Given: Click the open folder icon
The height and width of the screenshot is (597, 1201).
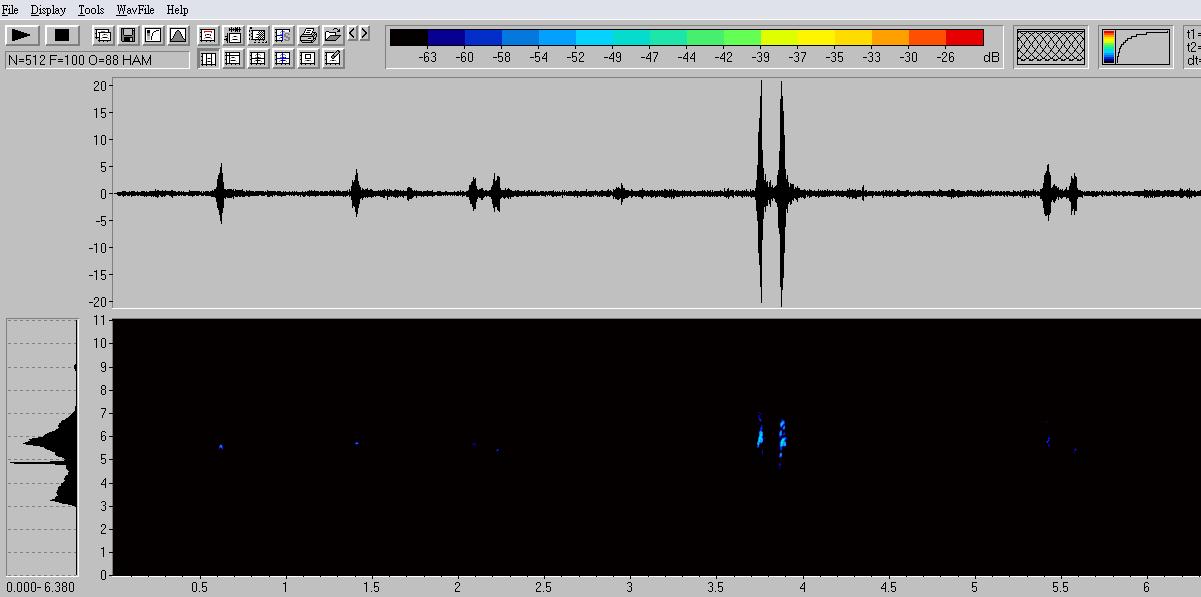Looking at the screenshot, I should [332, 35].
